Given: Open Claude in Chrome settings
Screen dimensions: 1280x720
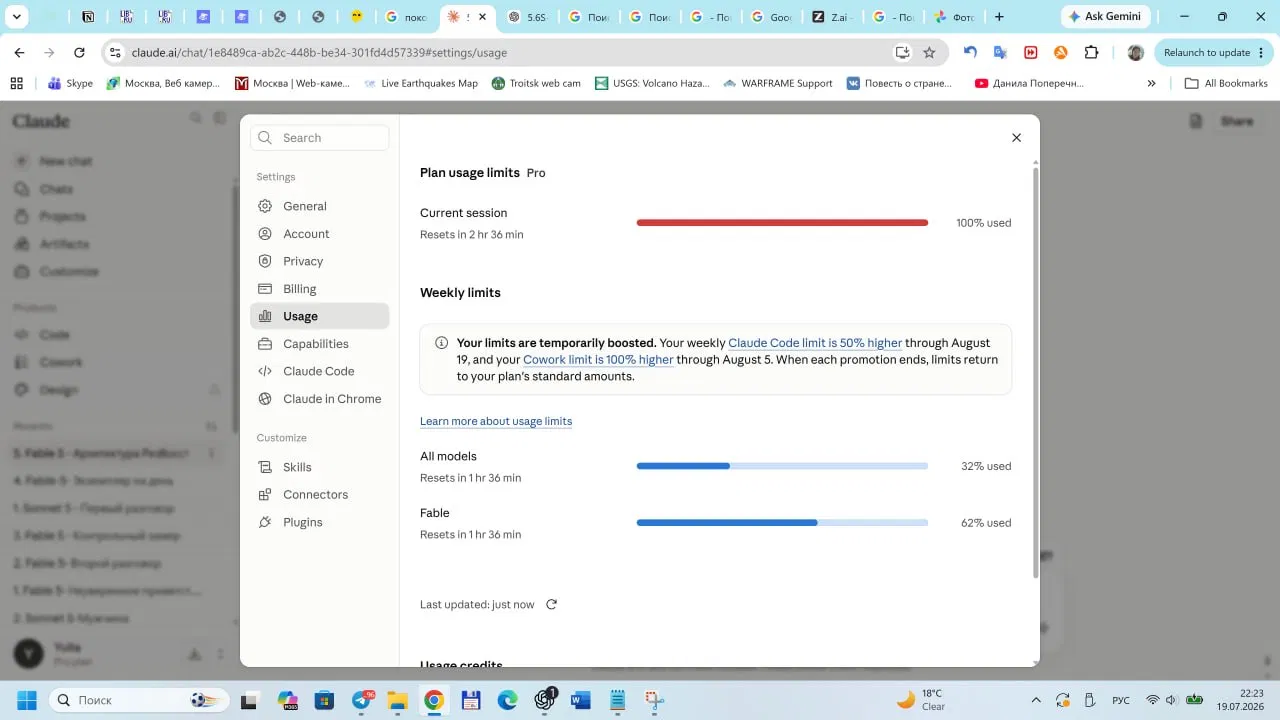Looking at the screenshot, I should point(320,399).
